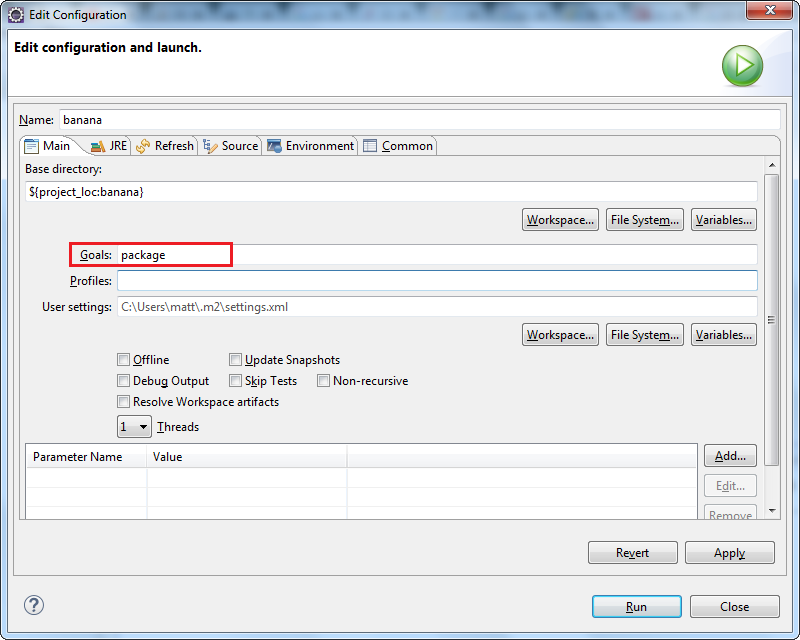Click the vertical scrollbar thumb

771,320
